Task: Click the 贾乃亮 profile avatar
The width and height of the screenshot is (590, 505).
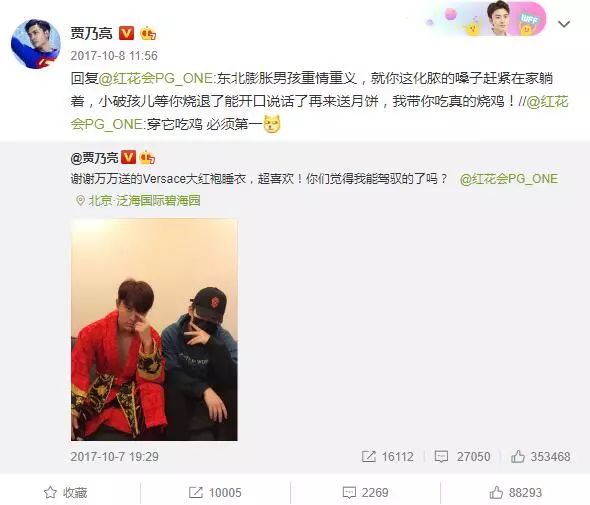Action: tap(36, 44)
